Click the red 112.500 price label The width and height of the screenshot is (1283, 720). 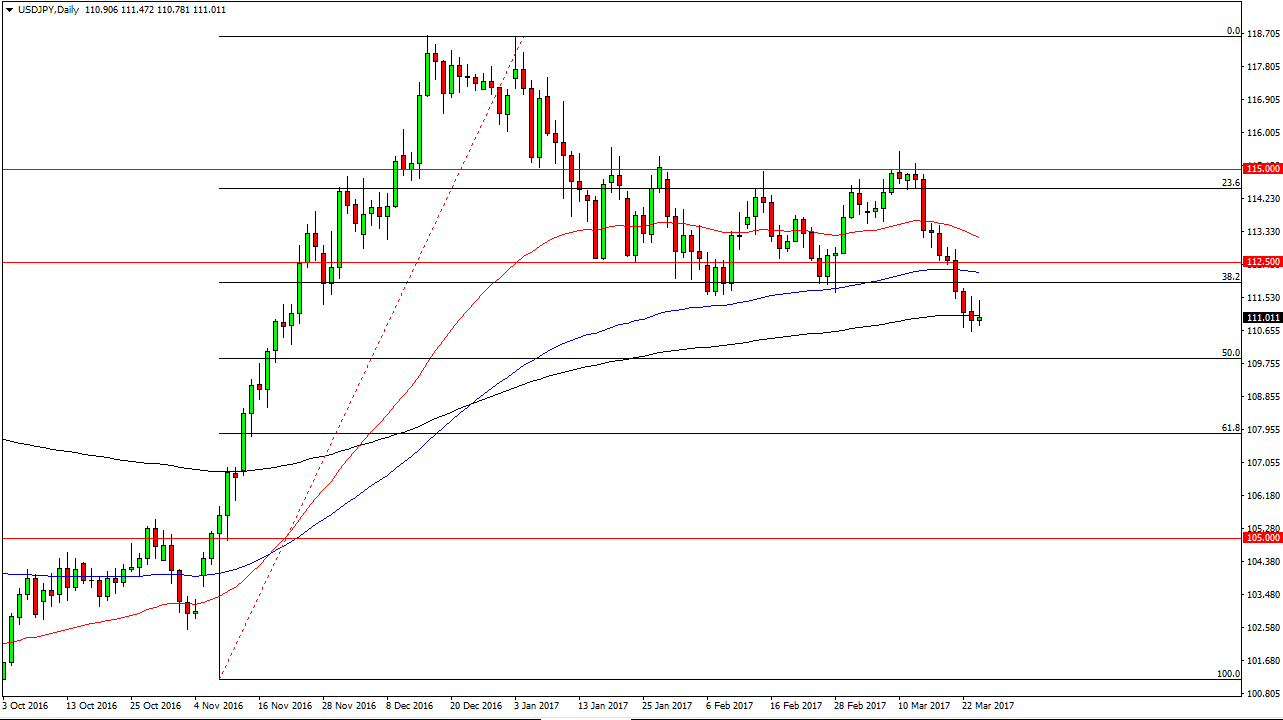pos(1262,262)
